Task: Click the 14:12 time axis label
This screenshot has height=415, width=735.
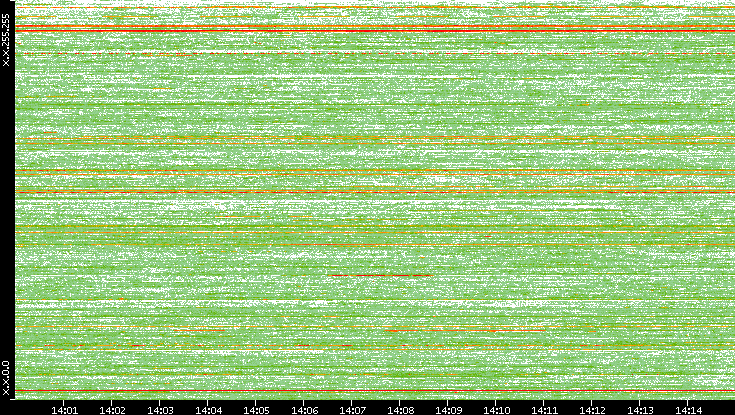Action: [592, 410]
